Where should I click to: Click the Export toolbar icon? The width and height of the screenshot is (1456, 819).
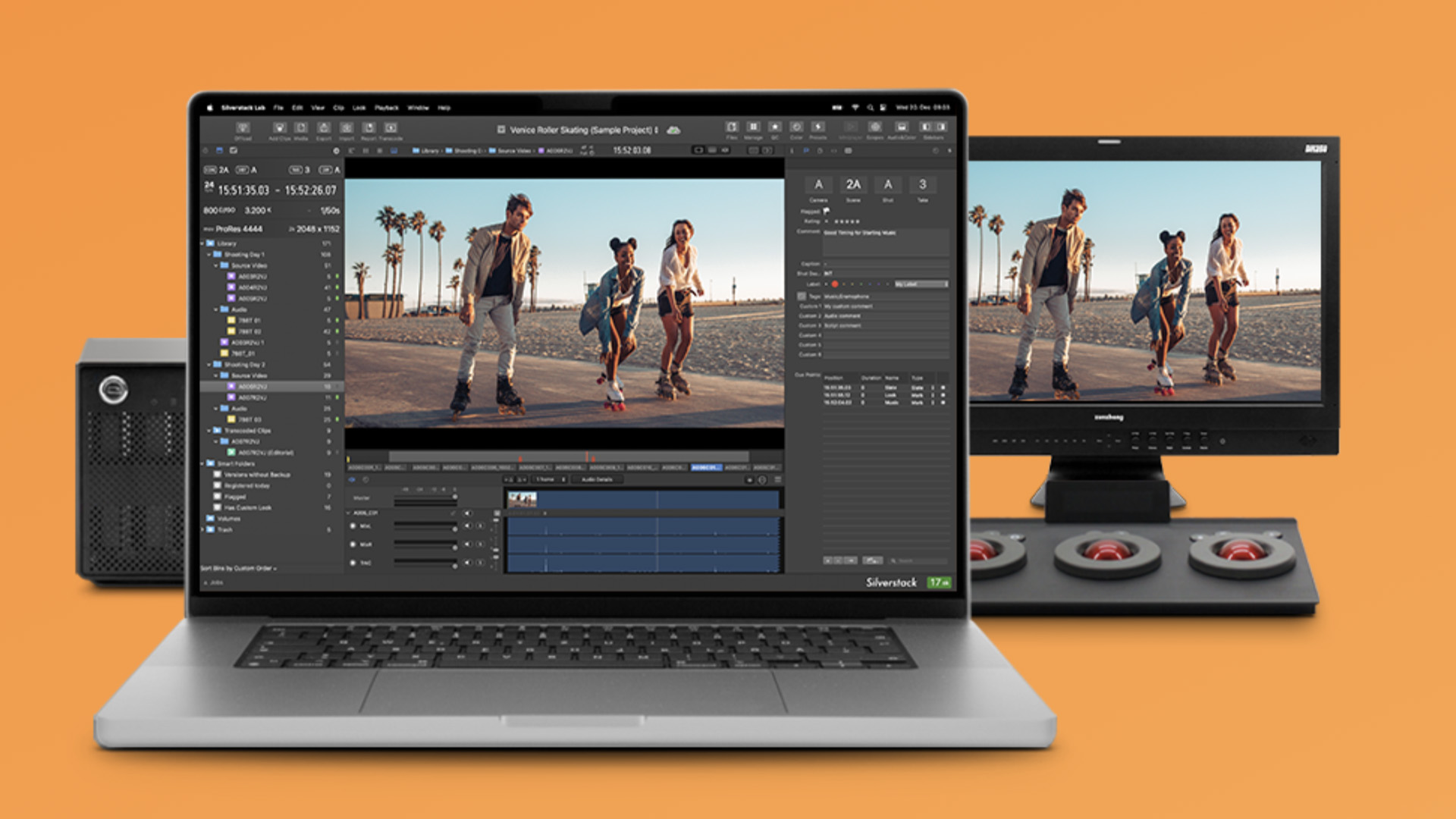point(324,128)
